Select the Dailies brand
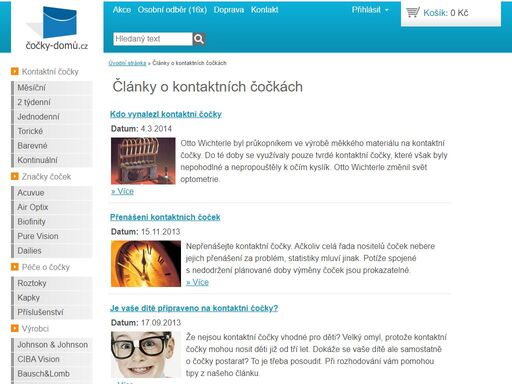 (x=52, y=251)
